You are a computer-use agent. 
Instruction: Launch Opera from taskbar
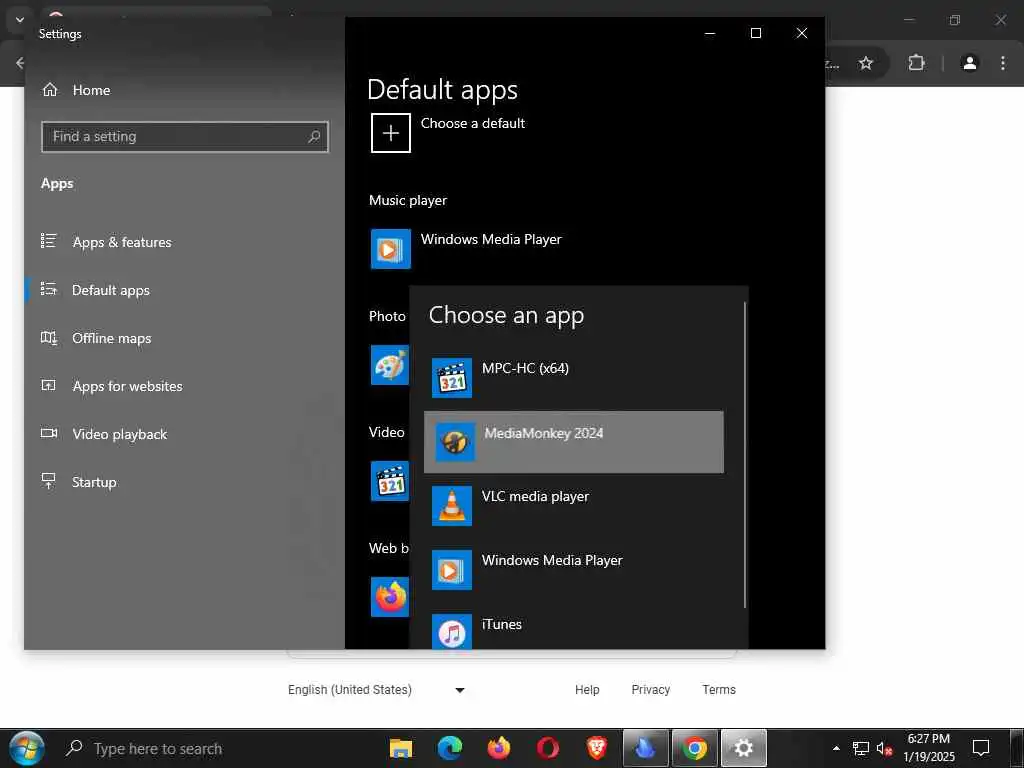pyautogui.click(x=548, y=748)
